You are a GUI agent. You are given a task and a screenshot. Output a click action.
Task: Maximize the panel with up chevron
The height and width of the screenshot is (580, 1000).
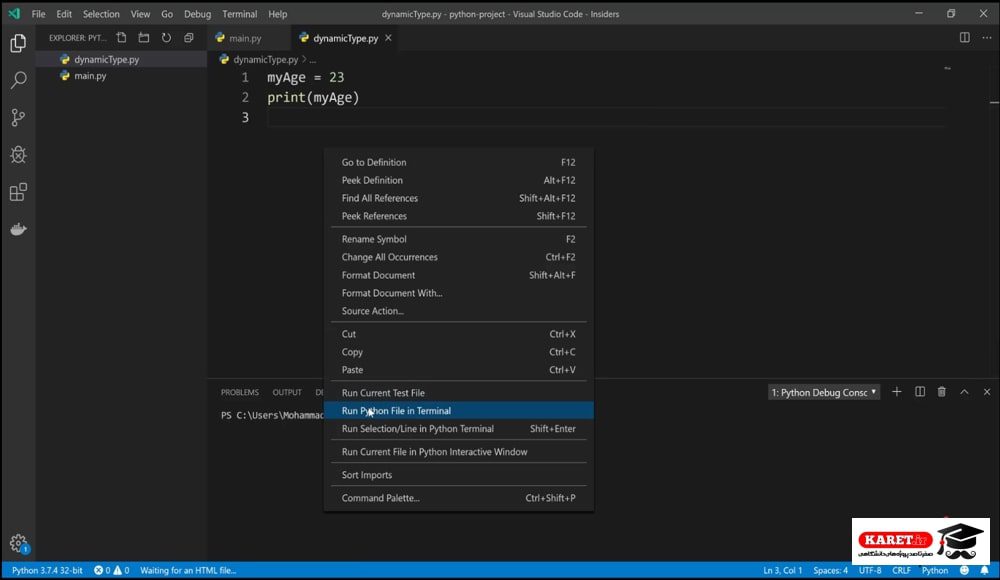click(x=964, y=392)
